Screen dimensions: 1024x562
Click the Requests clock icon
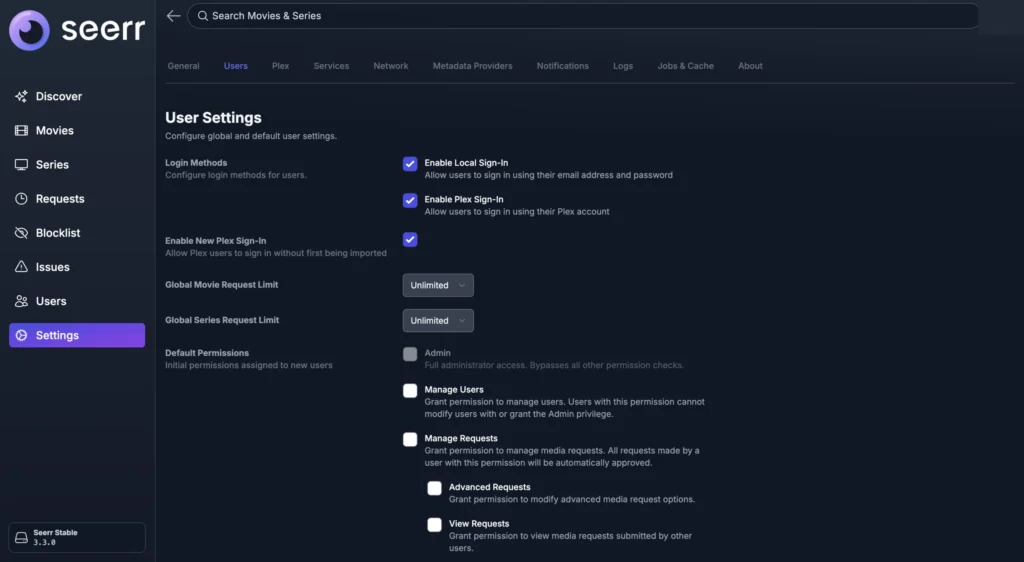tap(22, 198)
